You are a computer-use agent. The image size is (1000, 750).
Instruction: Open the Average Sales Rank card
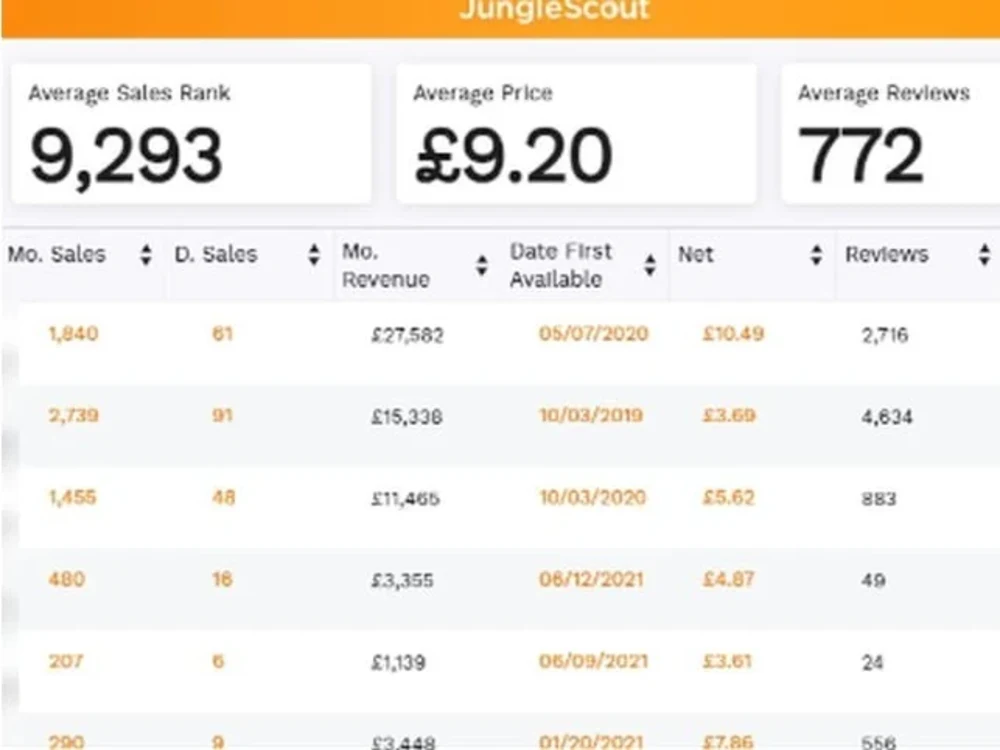[x=191, y=134]
